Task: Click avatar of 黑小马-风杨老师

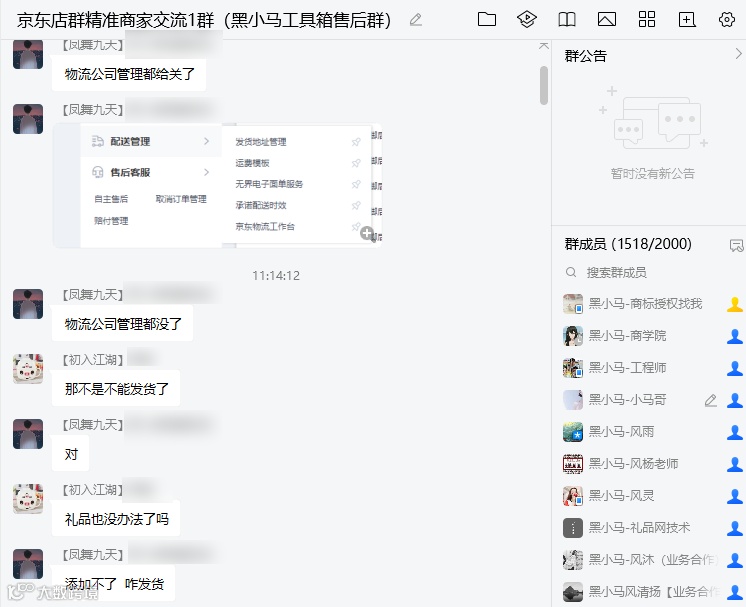Action: click(573, 463)
